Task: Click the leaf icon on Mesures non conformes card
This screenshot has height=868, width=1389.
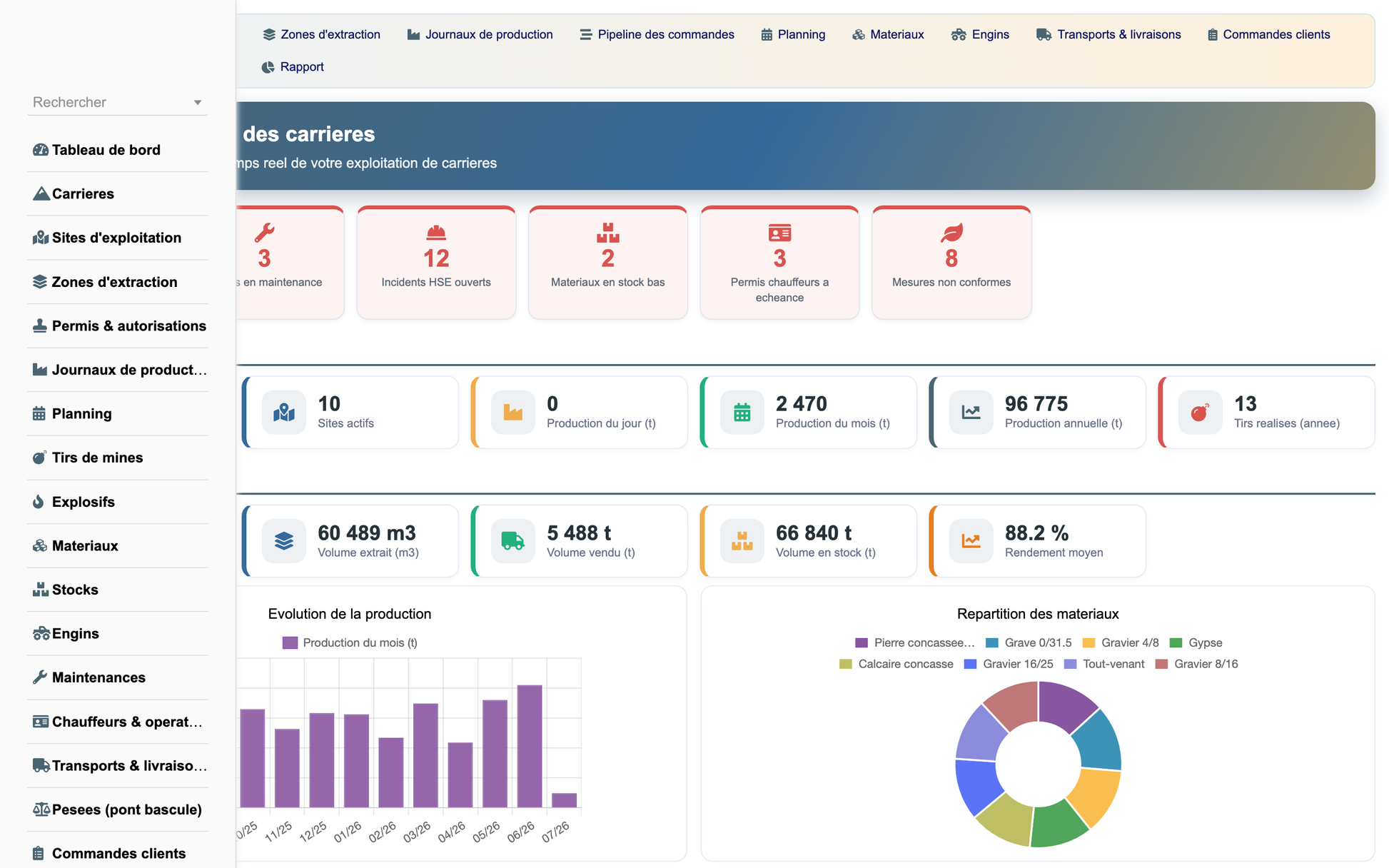Action: tap(951, 233)
